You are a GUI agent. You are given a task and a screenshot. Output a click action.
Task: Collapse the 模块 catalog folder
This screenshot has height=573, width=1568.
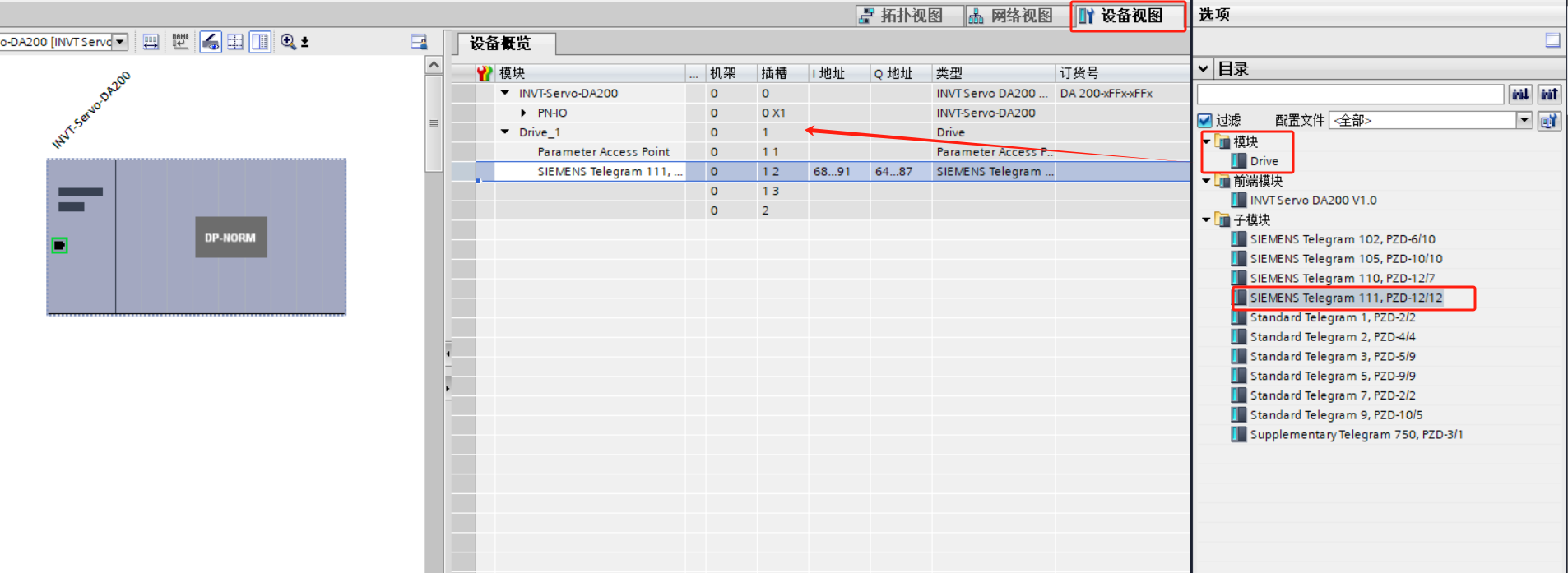(x=1207, y=141)
